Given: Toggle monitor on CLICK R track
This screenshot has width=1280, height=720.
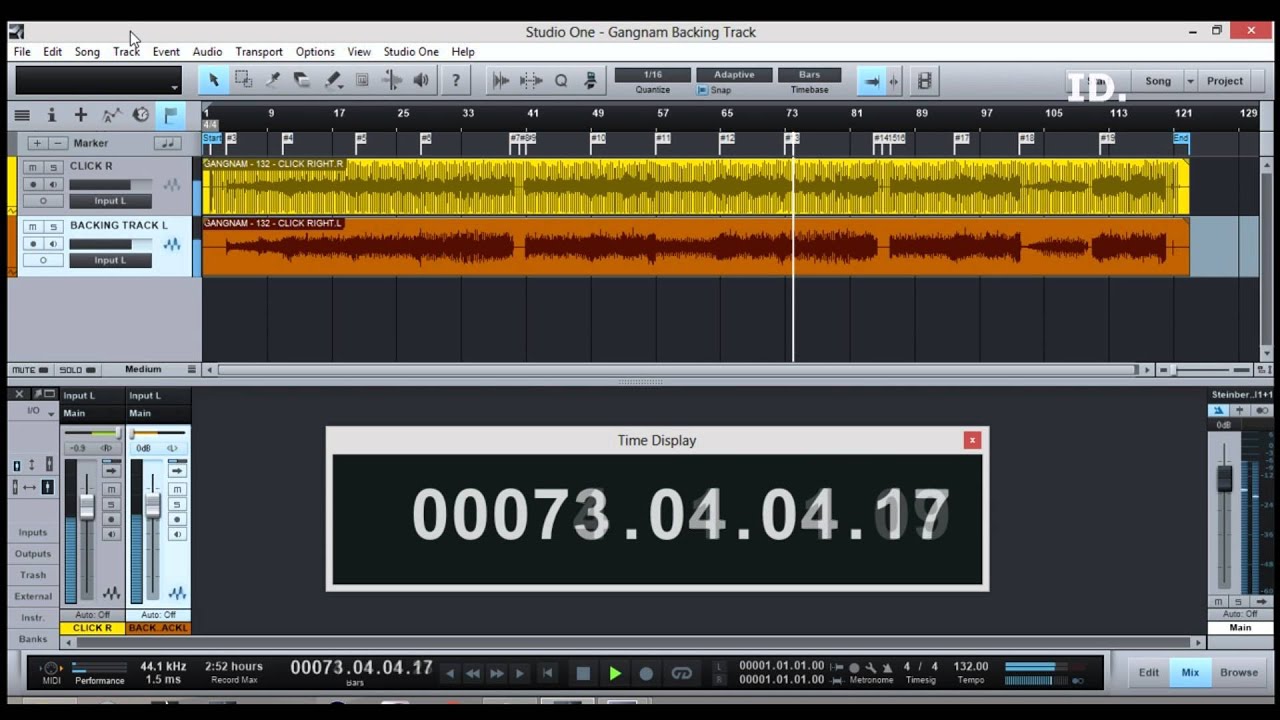Looking at the screenshot, I should 54,184.
